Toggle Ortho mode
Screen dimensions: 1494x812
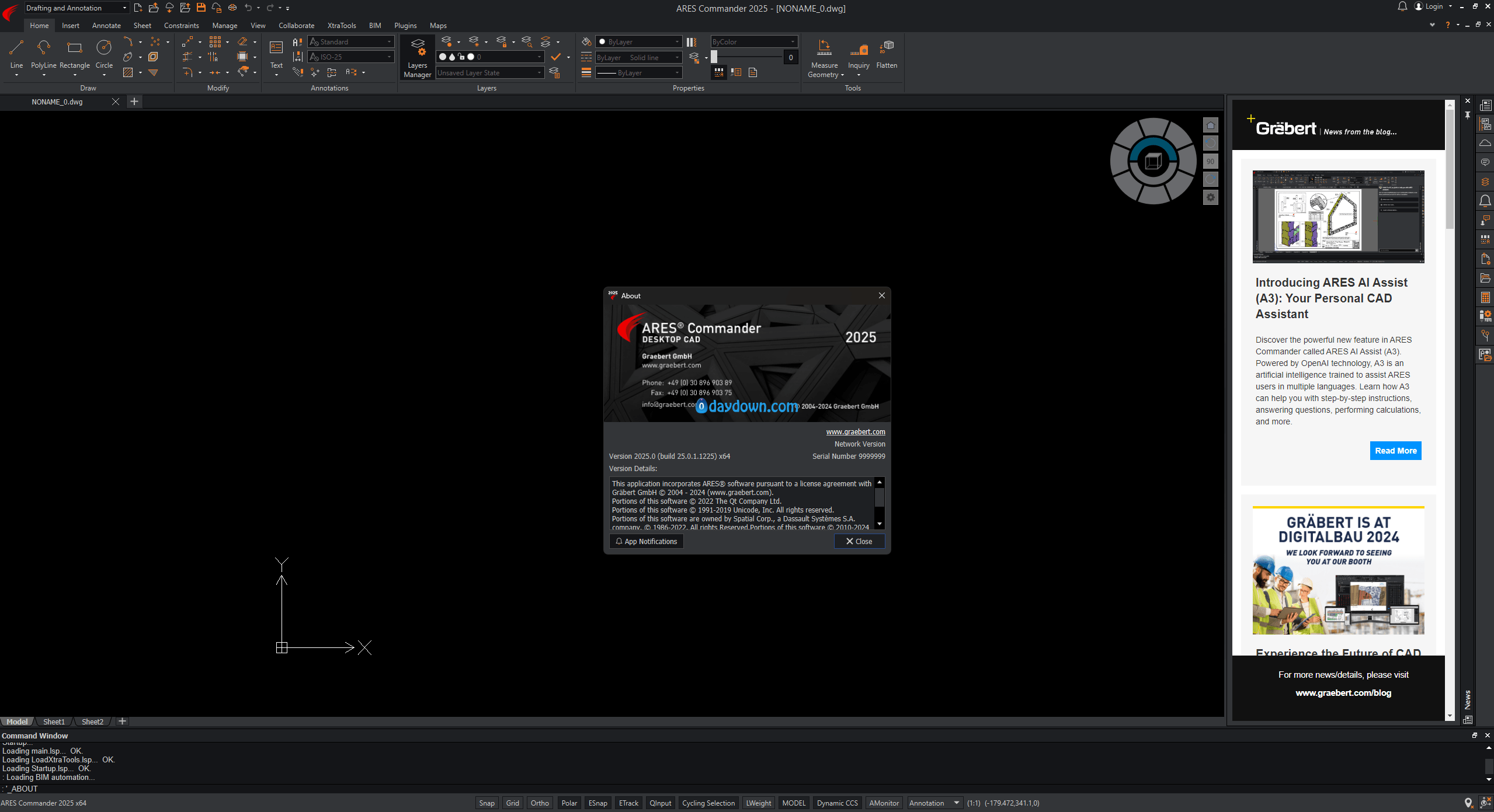540,803
